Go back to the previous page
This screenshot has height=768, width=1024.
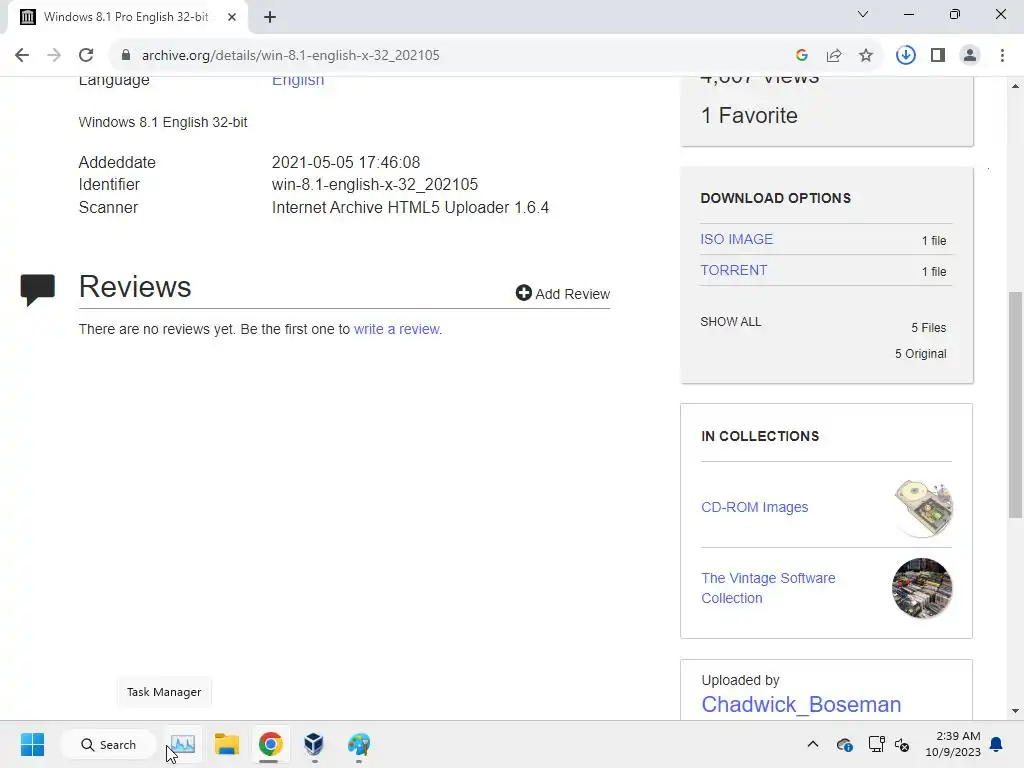tap(22, 56)
